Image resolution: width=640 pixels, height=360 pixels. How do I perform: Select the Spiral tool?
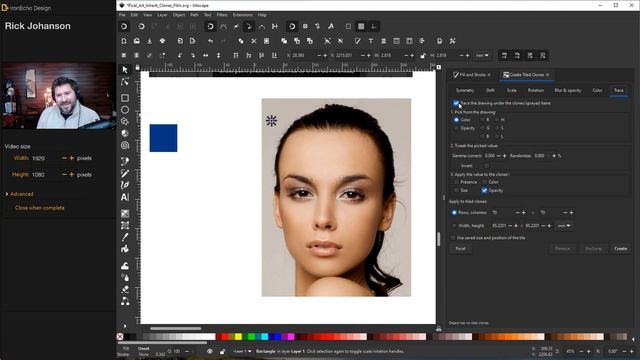point(125,145)
